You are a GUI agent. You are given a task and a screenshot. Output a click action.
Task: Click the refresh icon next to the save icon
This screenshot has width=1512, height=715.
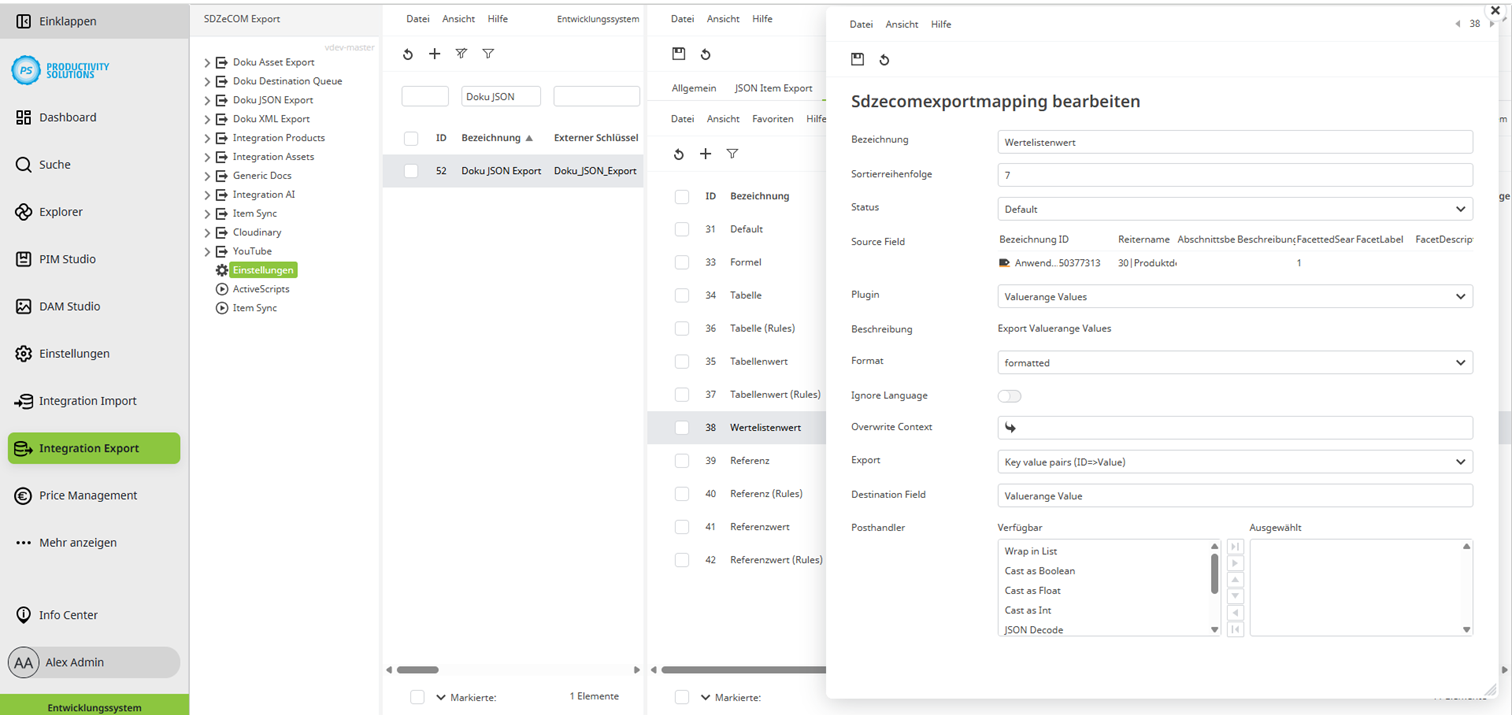[884, 59]
